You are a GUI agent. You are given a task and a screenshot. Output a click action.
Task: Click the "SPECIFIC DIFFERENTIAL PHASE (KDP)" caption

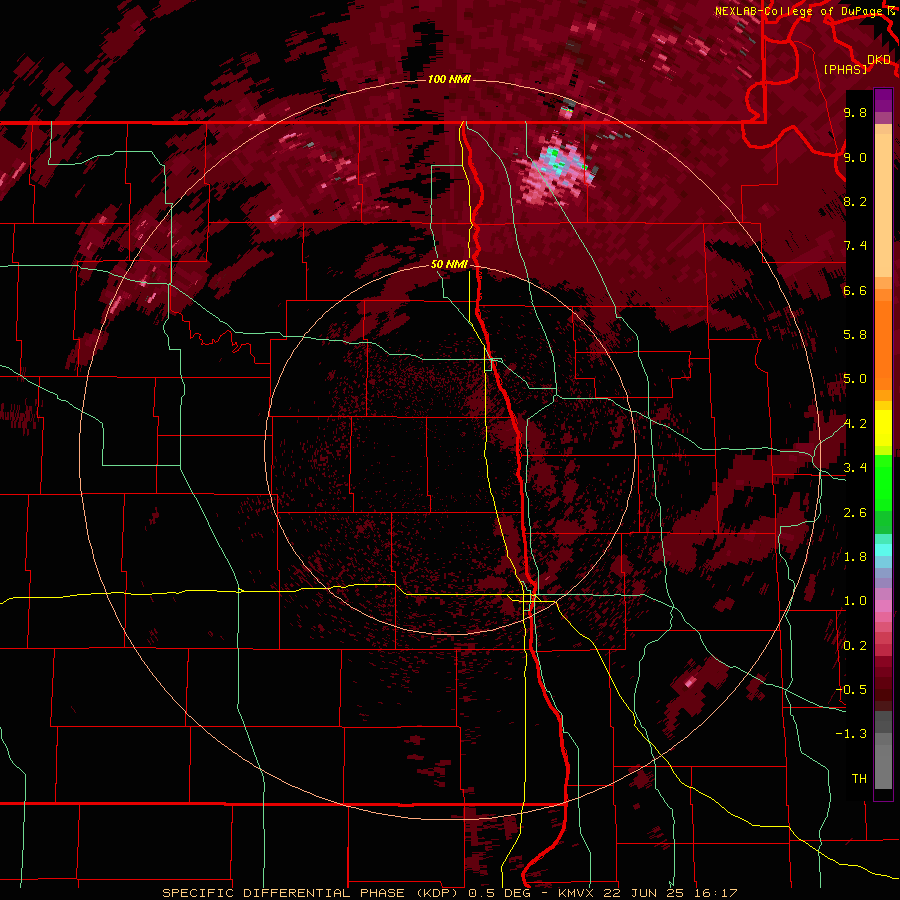313,893
